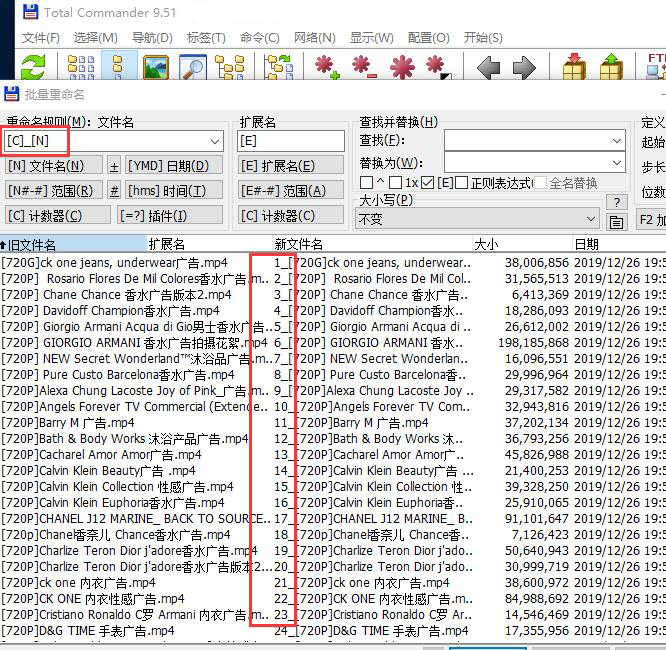Click the extension [E] input field
The height and width of the screenshot is (650, 666).
tap(291, 141)
